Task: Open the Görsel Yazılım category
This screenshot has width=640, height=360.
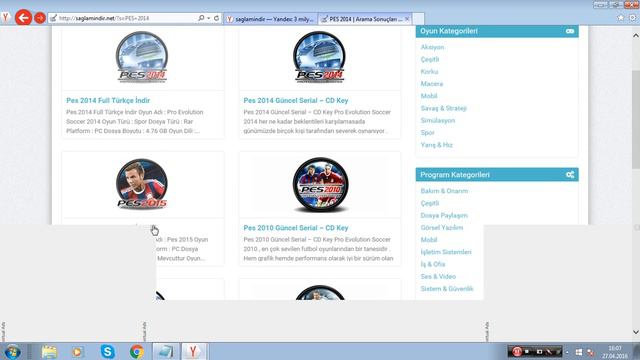Action: click(x=442, y=228)
